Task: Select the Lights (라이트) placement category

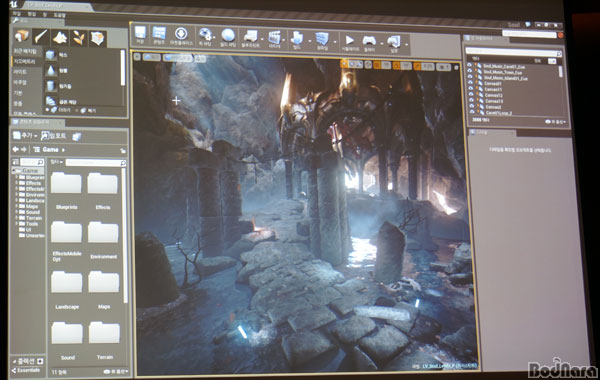Action: pos(21,72)
